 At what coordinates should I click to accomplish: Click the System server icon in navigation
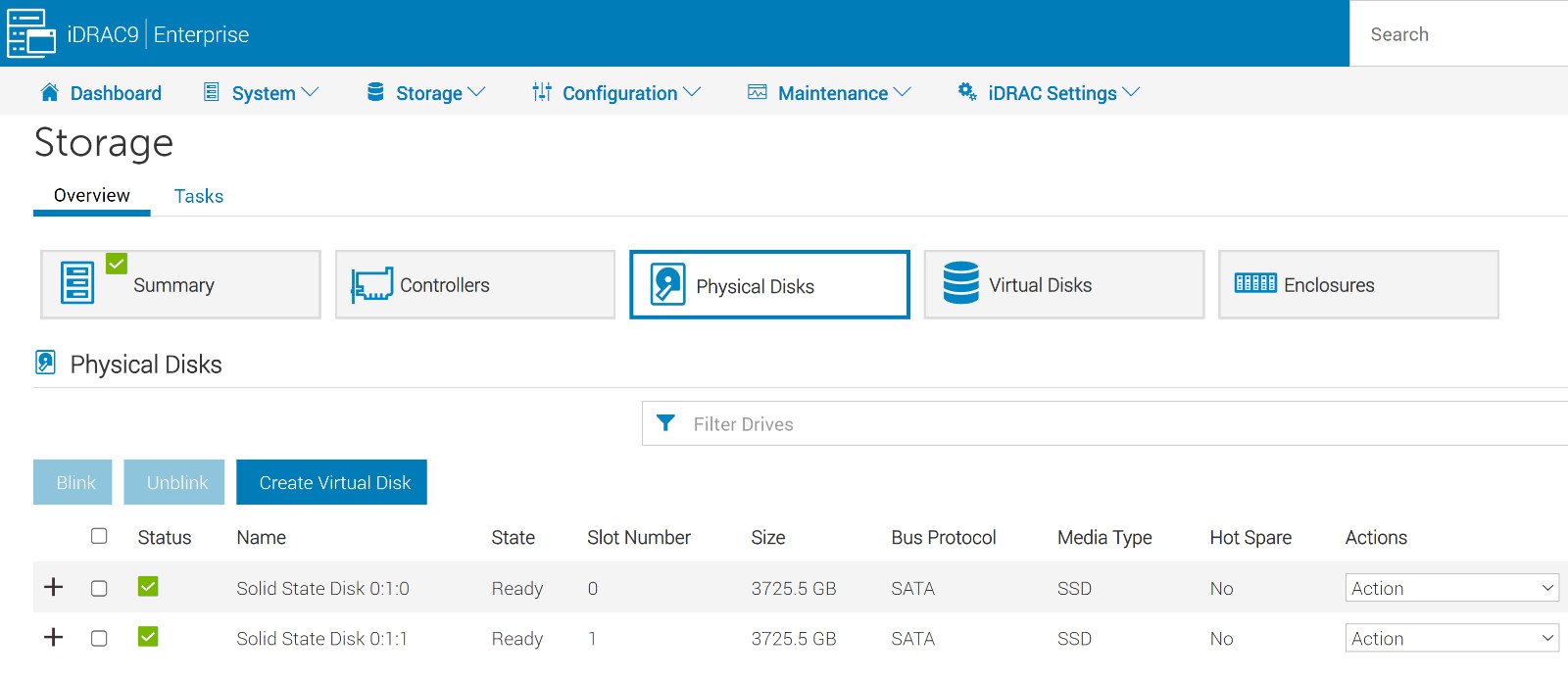[x=211, y=92]
